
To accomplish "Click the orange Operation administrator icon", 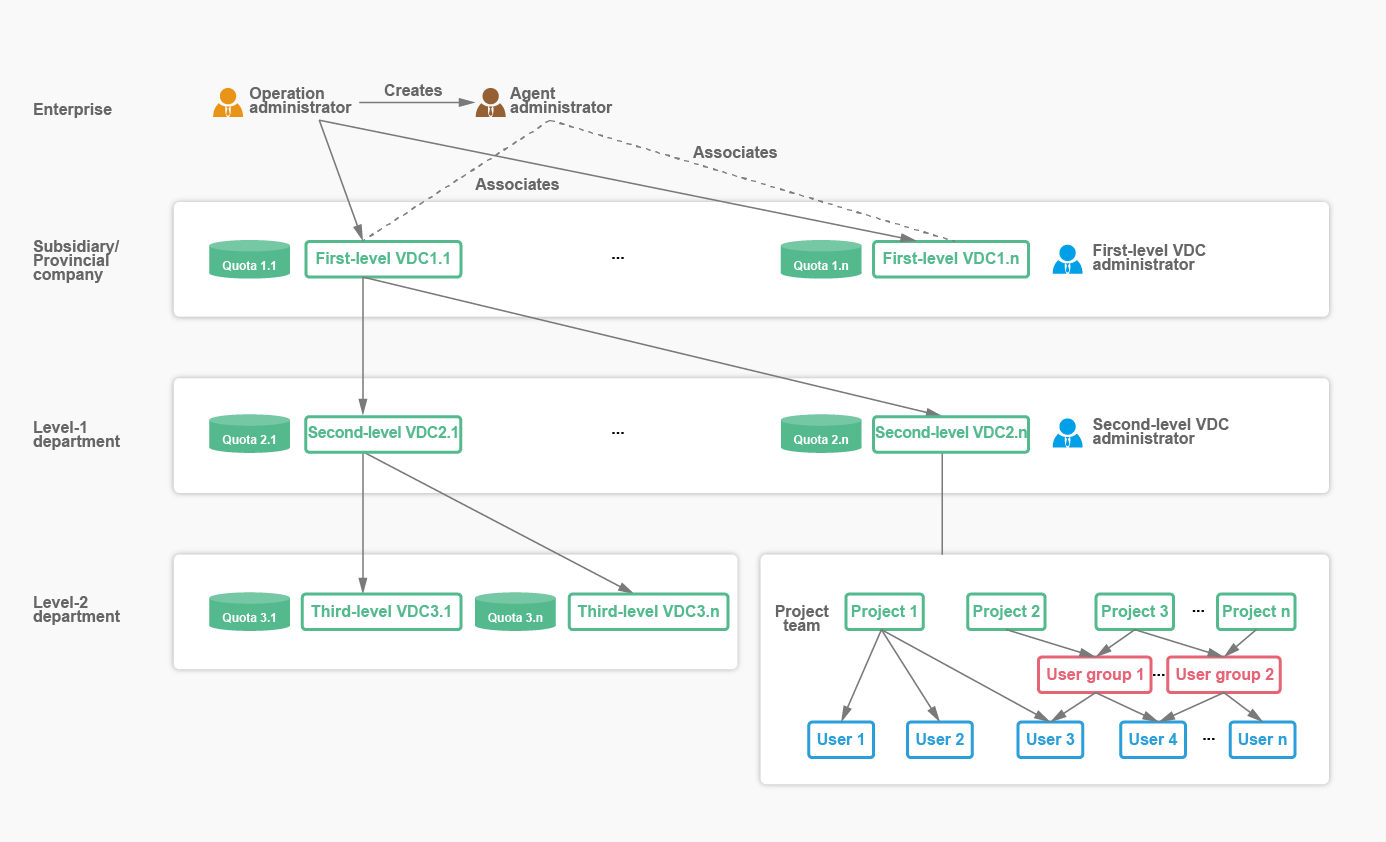I will pos(228,102).
